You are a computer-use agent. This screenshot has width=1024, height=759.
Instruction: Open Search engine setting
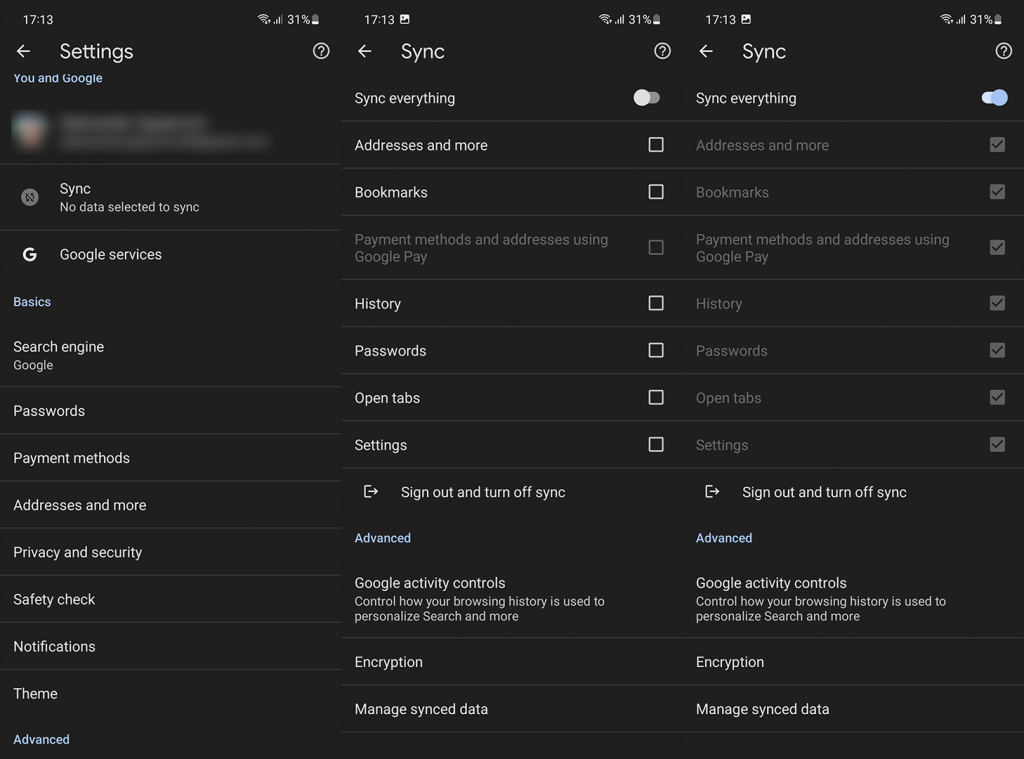coord(170,355)
